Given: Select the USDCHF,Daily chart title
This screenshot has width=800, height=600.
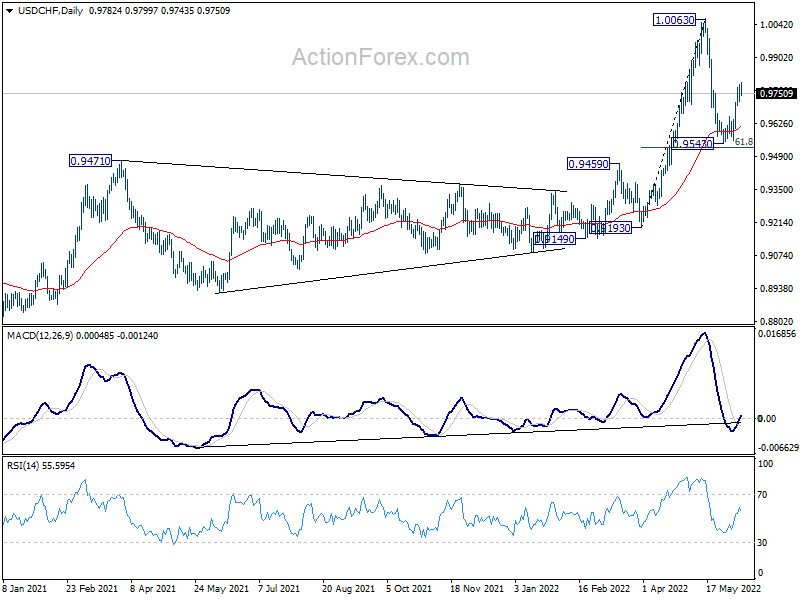Looking at the screenshot, I should click(x=51, y=11).
